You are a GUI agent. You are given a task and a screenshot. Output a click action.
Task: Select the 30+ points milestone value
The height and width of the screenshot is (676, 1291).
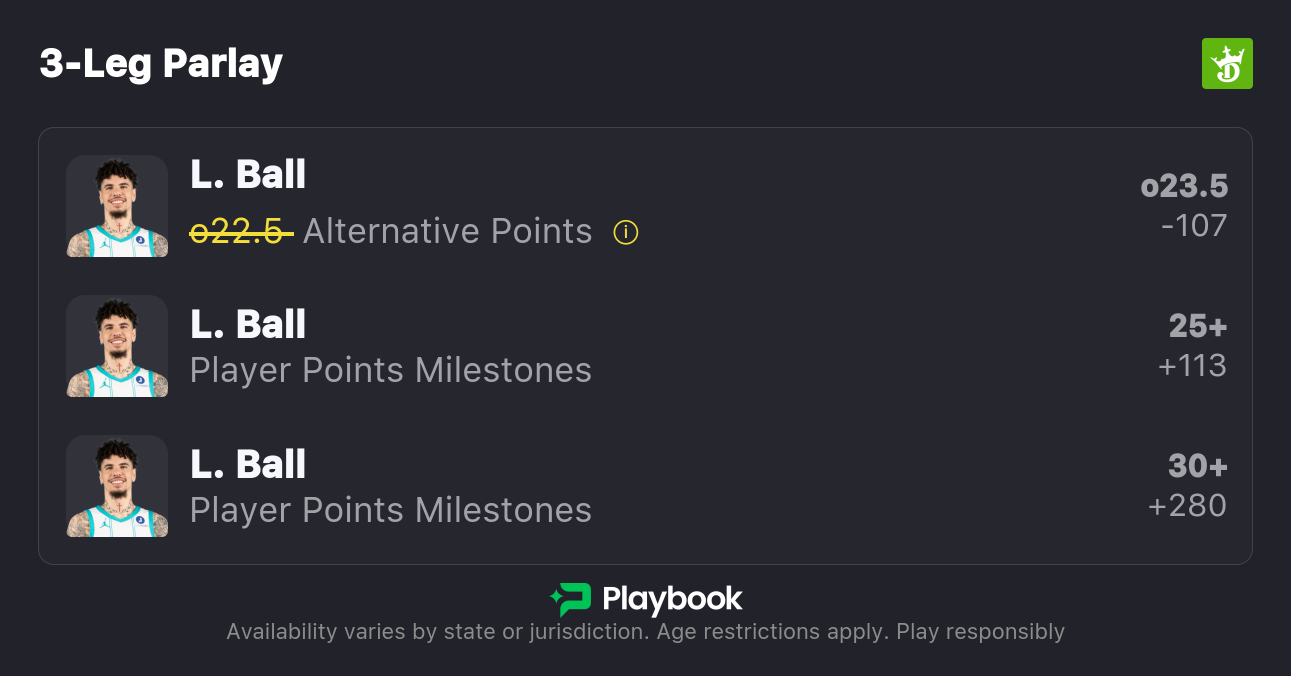1198,466
